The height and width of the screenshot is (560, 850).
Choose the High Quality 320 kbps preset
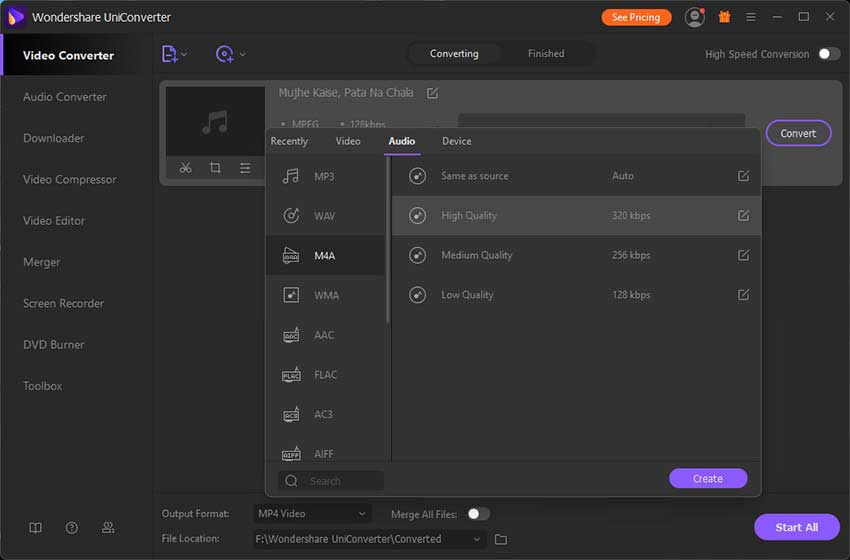(x=576, y=216)
